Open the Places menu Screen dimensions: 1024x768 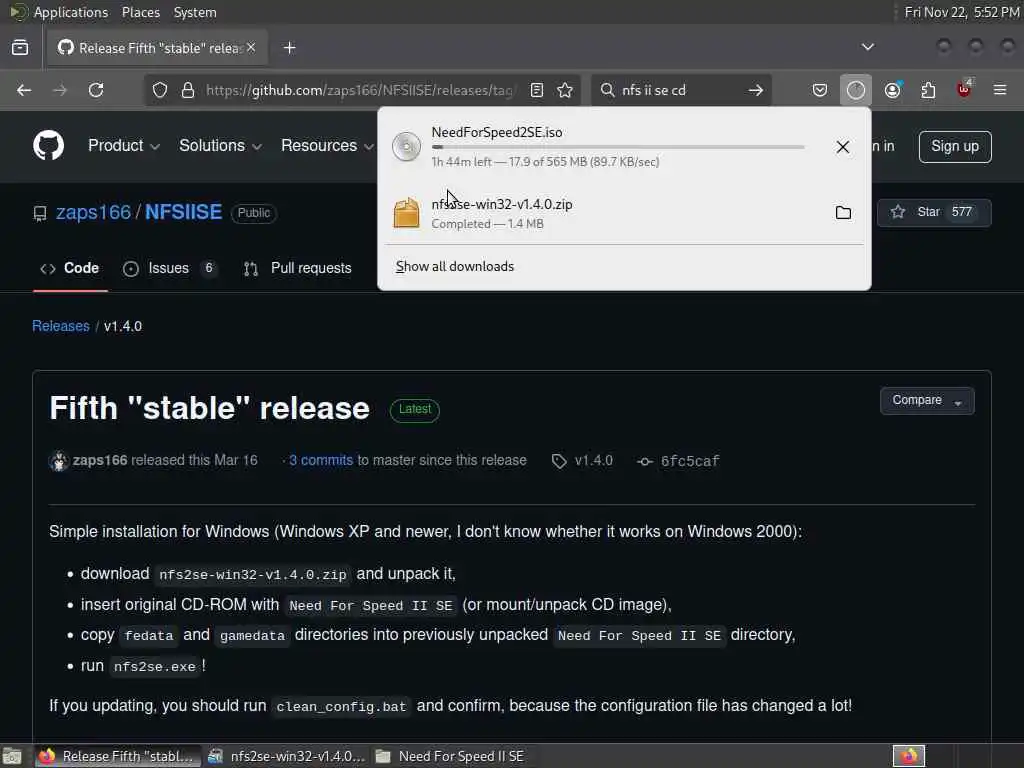[141, 12]
